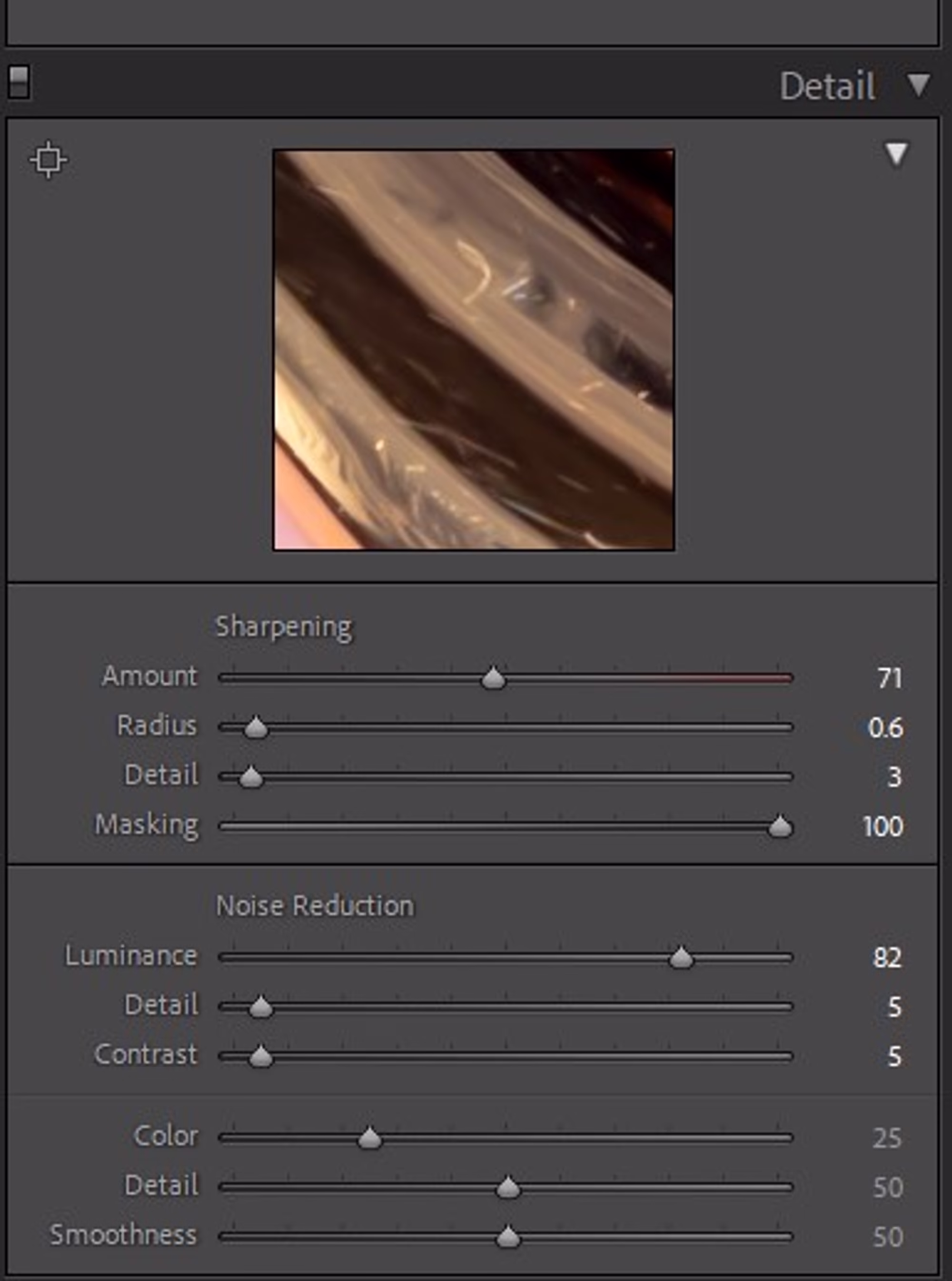Image resolution: width=952 pixels, height=1281 pixels.
Task: Collapse the Detail panel with header triangle
Action: pos(919,85)
